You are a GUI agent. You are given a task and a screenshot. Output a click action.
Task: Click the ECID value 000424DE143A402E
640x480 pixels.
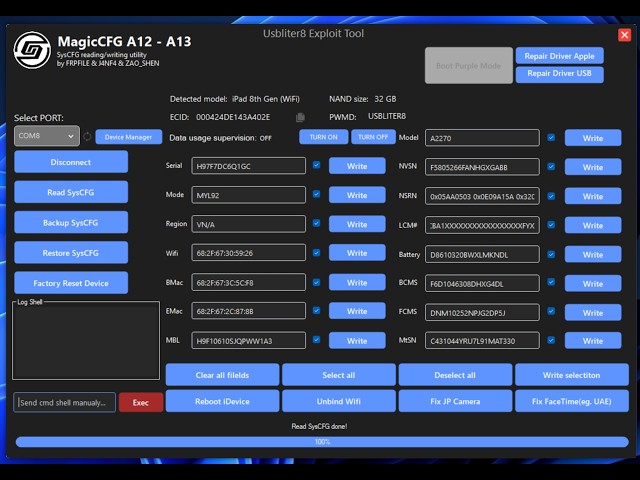233,117
